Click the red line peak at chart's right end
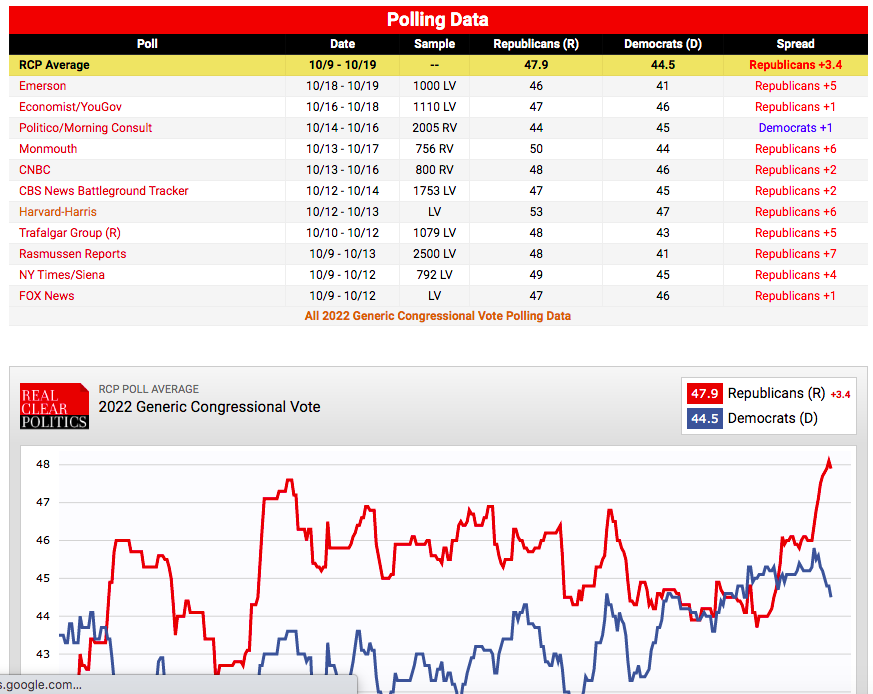 [x=828, y=462]
